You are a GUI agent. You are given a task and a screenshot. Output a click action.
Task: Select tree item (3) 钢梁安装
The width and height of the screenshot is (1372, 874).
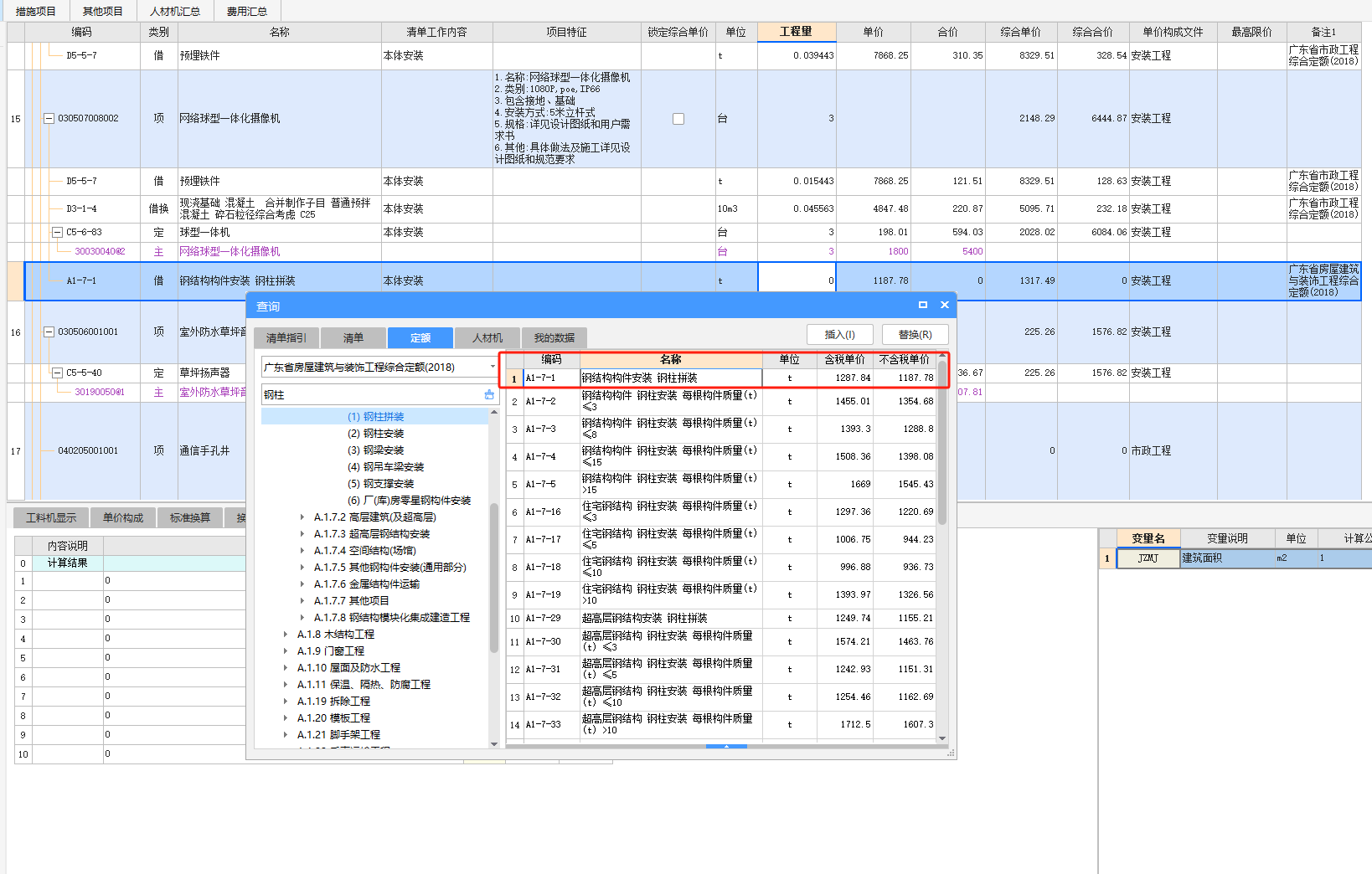(375, 450)
